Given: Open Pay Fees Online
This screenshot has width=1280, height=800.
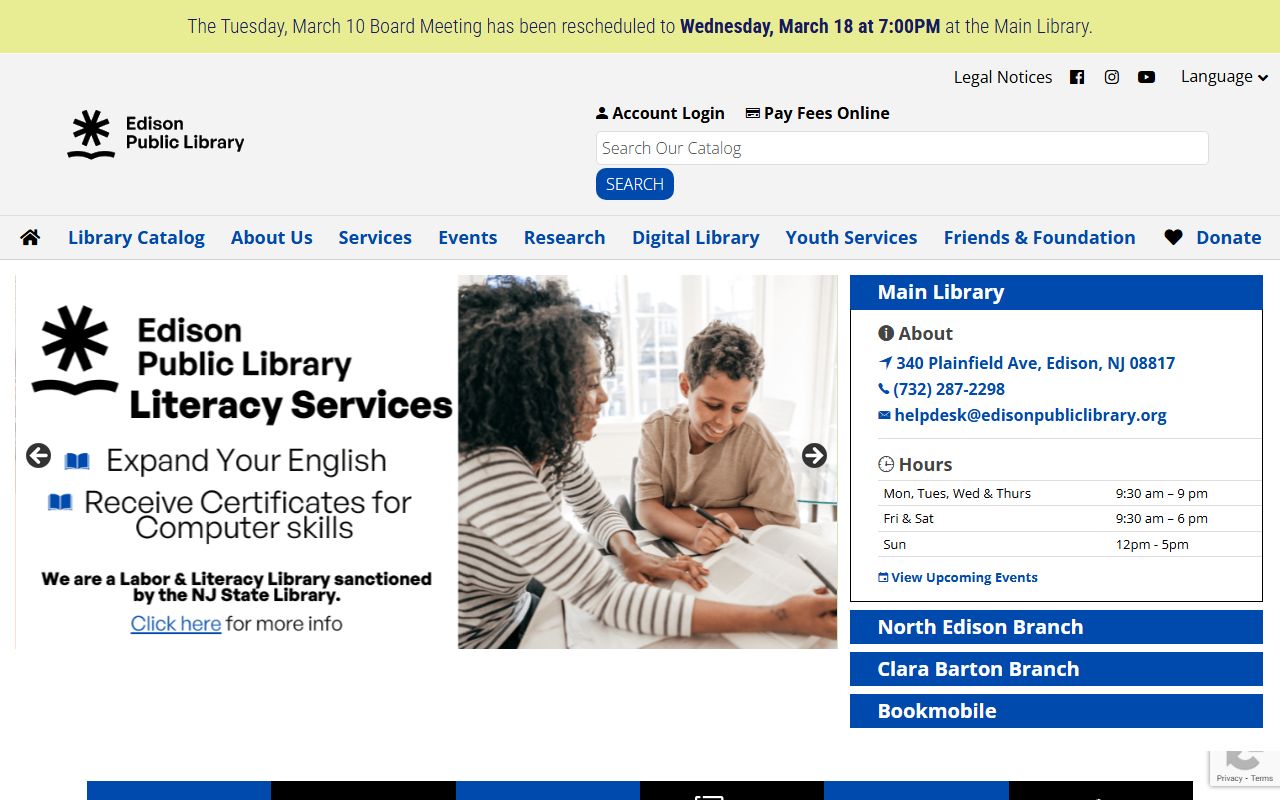Looking at the screenshot, I should [x=818, y=113].
